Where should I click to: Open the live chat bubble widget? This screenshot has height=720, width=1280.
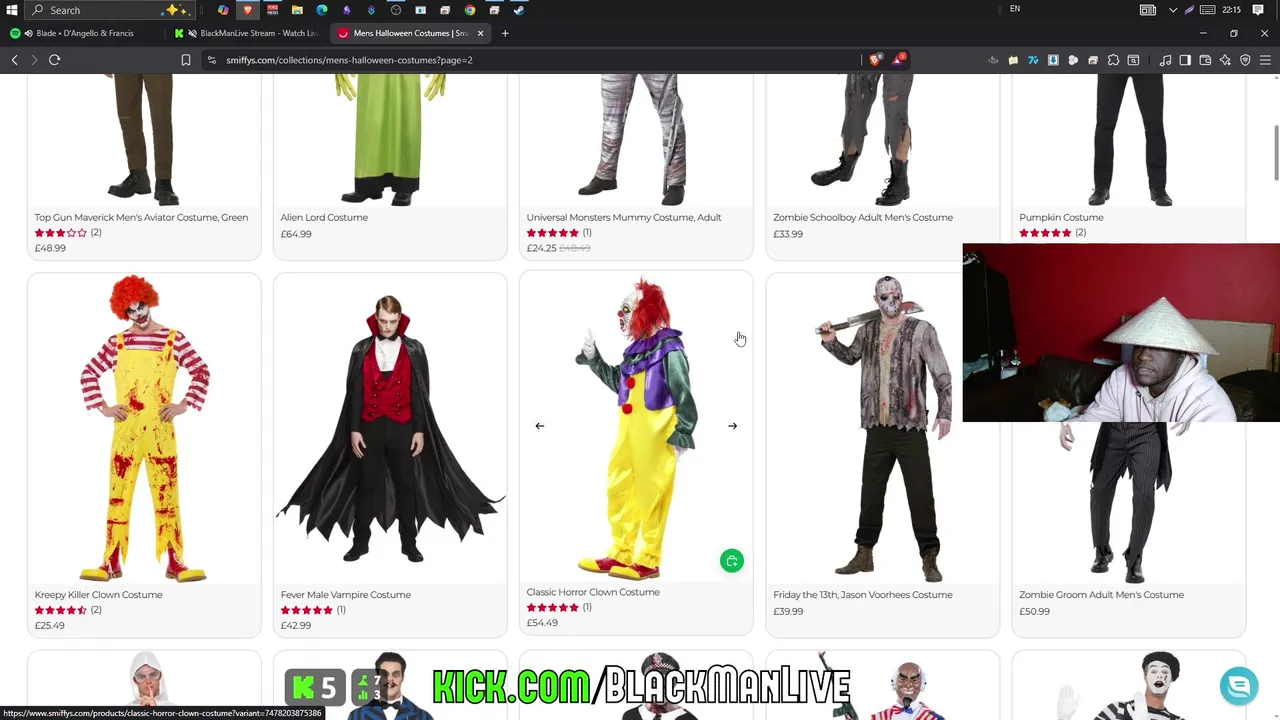pos(1239,686)
